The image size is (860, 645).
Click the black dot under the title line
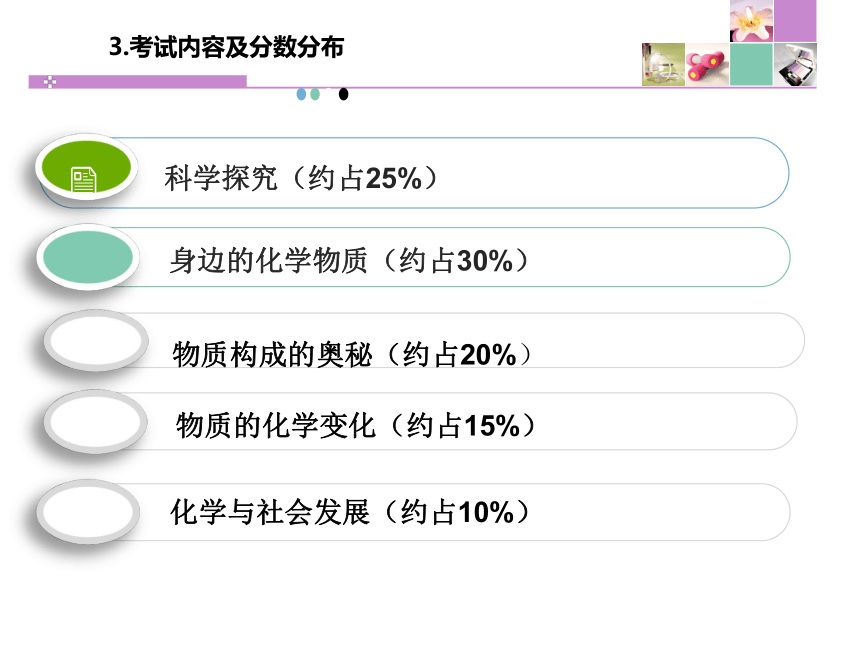[343, 94]
